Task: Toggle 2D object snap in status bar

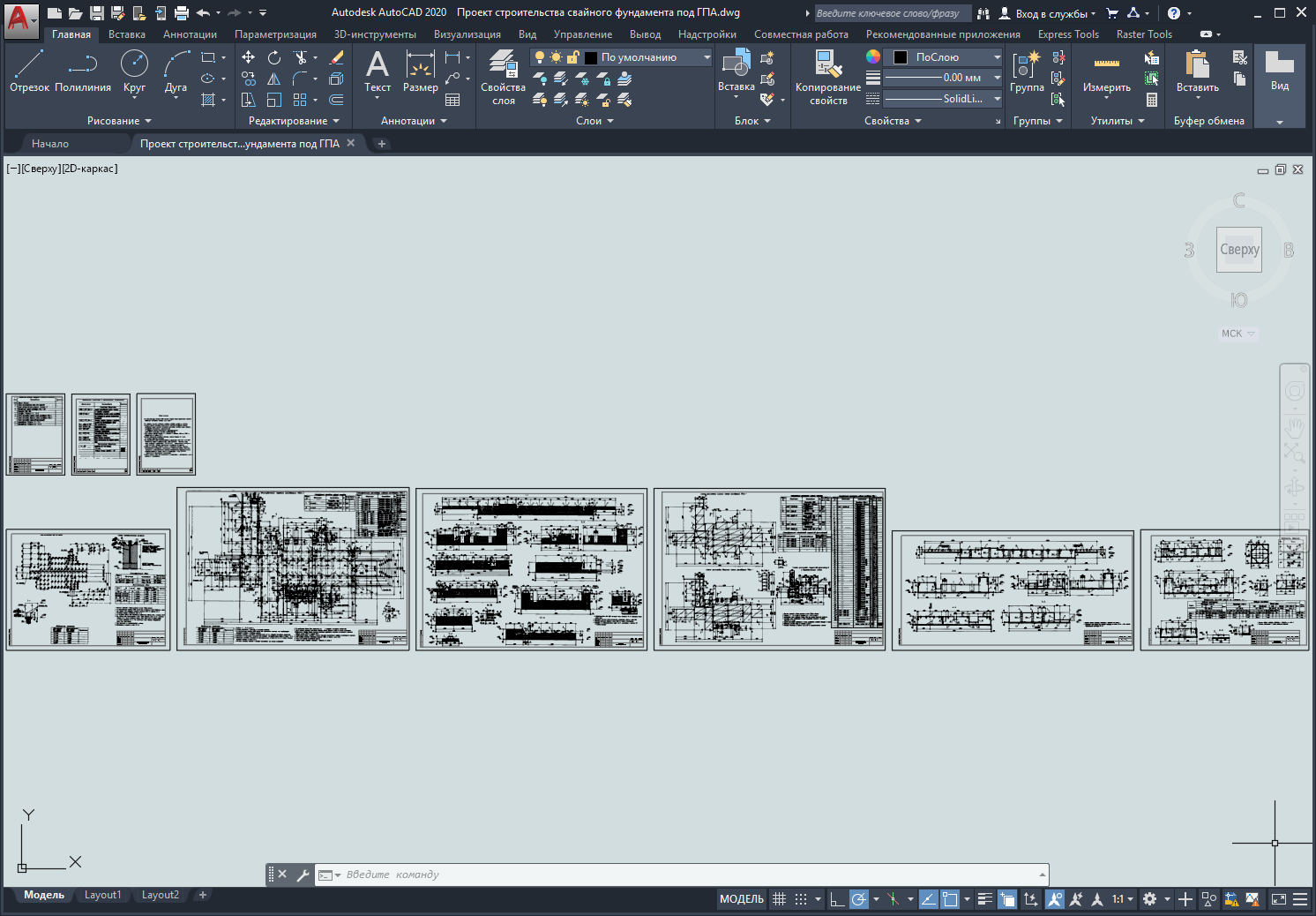Action: pyautogui.click(x=950, y=899)
